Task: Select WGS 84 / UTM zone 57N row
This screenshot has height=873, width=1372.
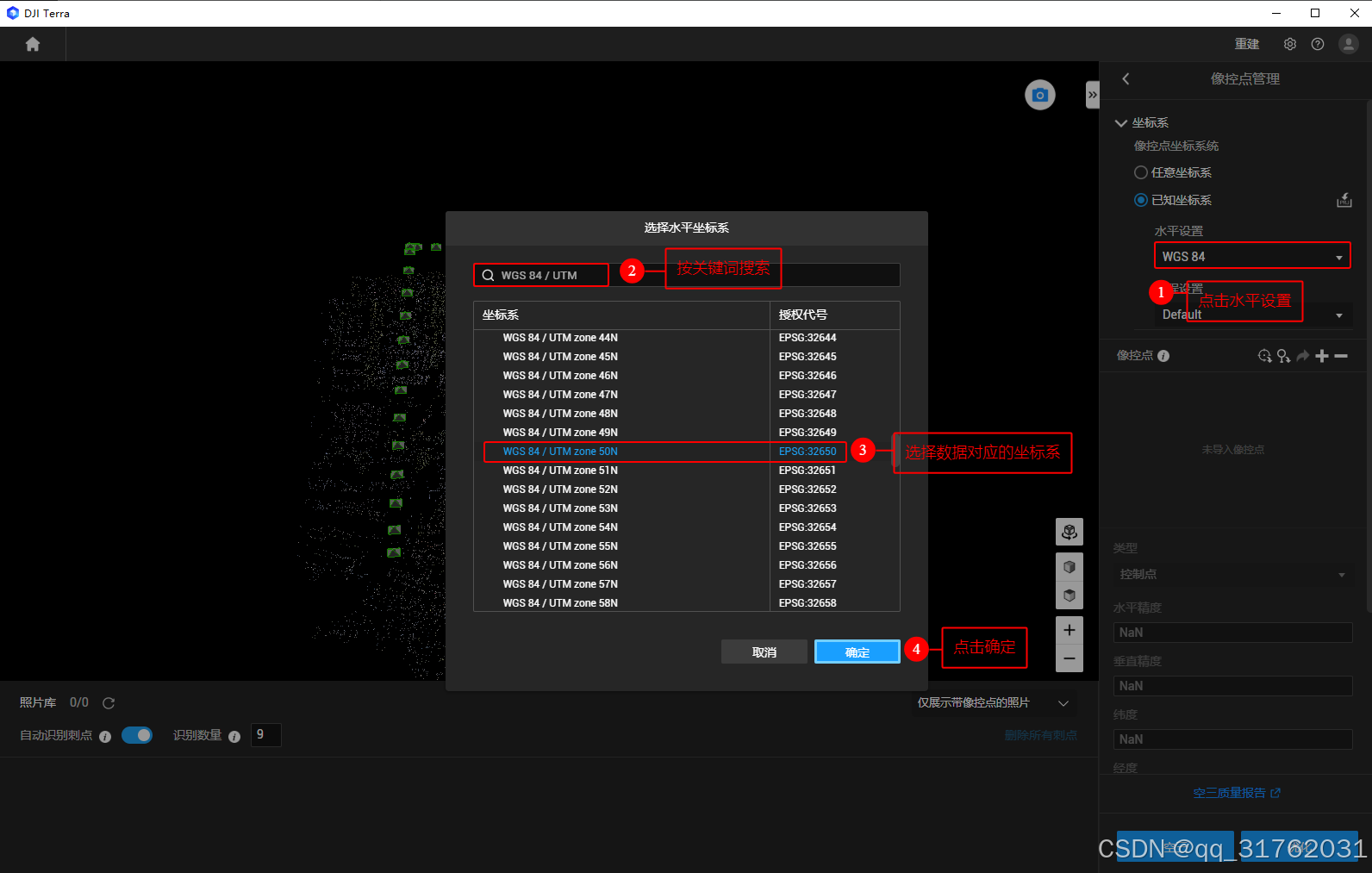Action: 687,584
